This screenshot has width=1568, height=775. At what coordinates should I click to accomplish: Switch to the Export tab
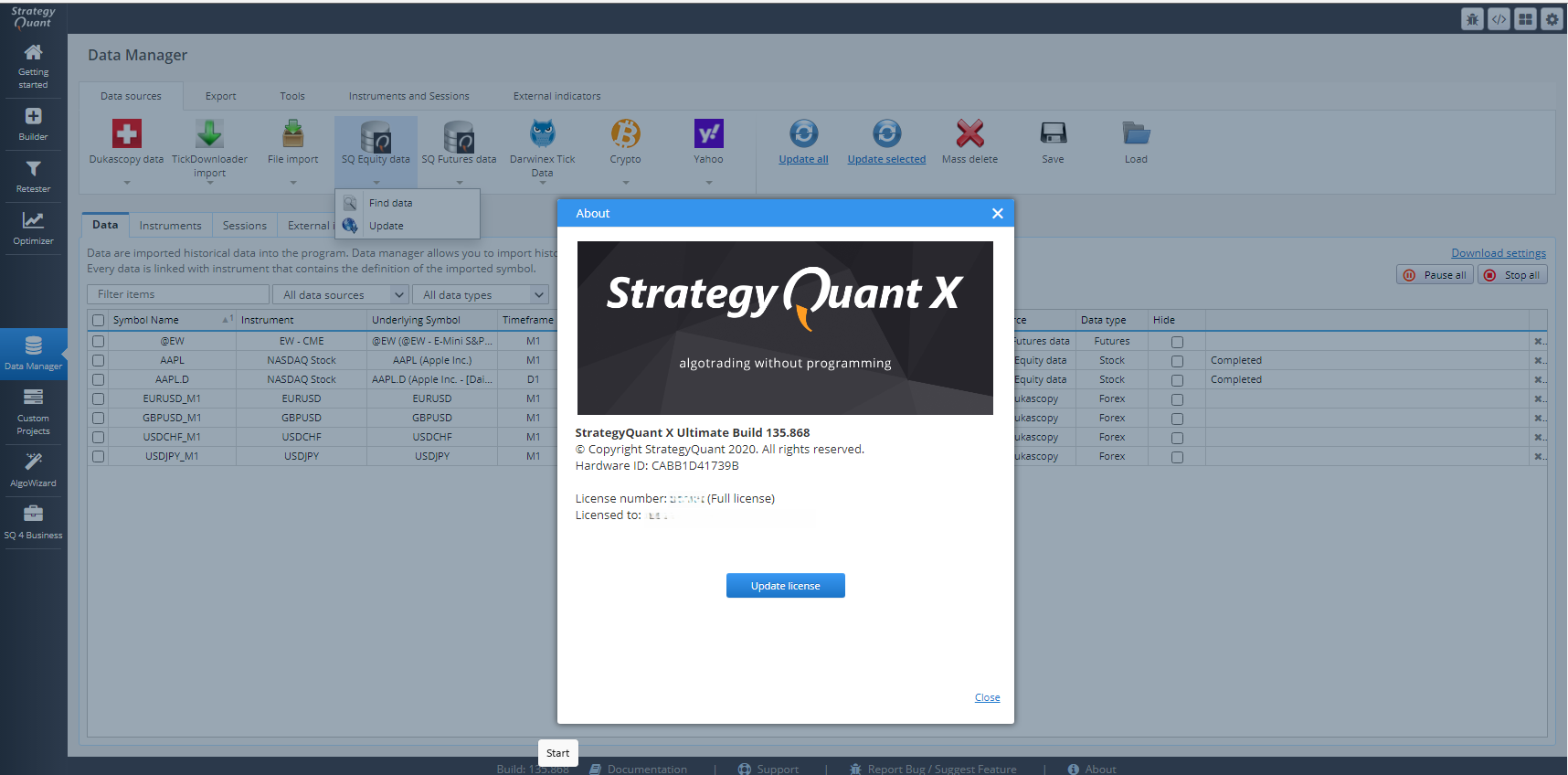[220, 96]
